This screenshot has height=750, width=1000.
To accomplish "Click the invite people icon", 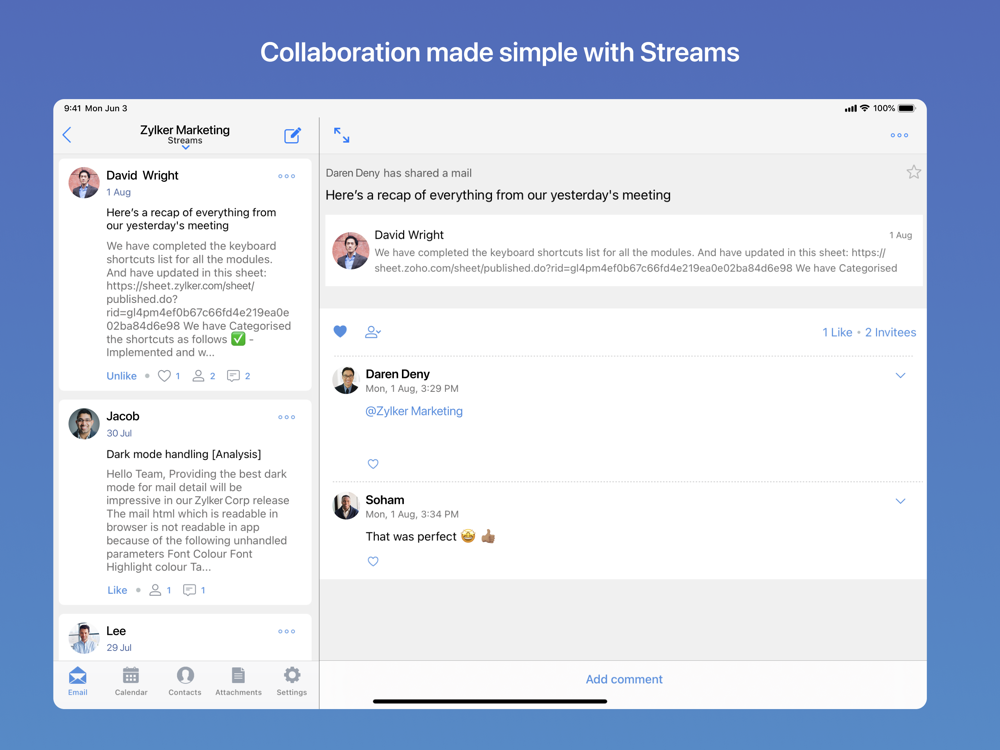I will coord(373,332).
